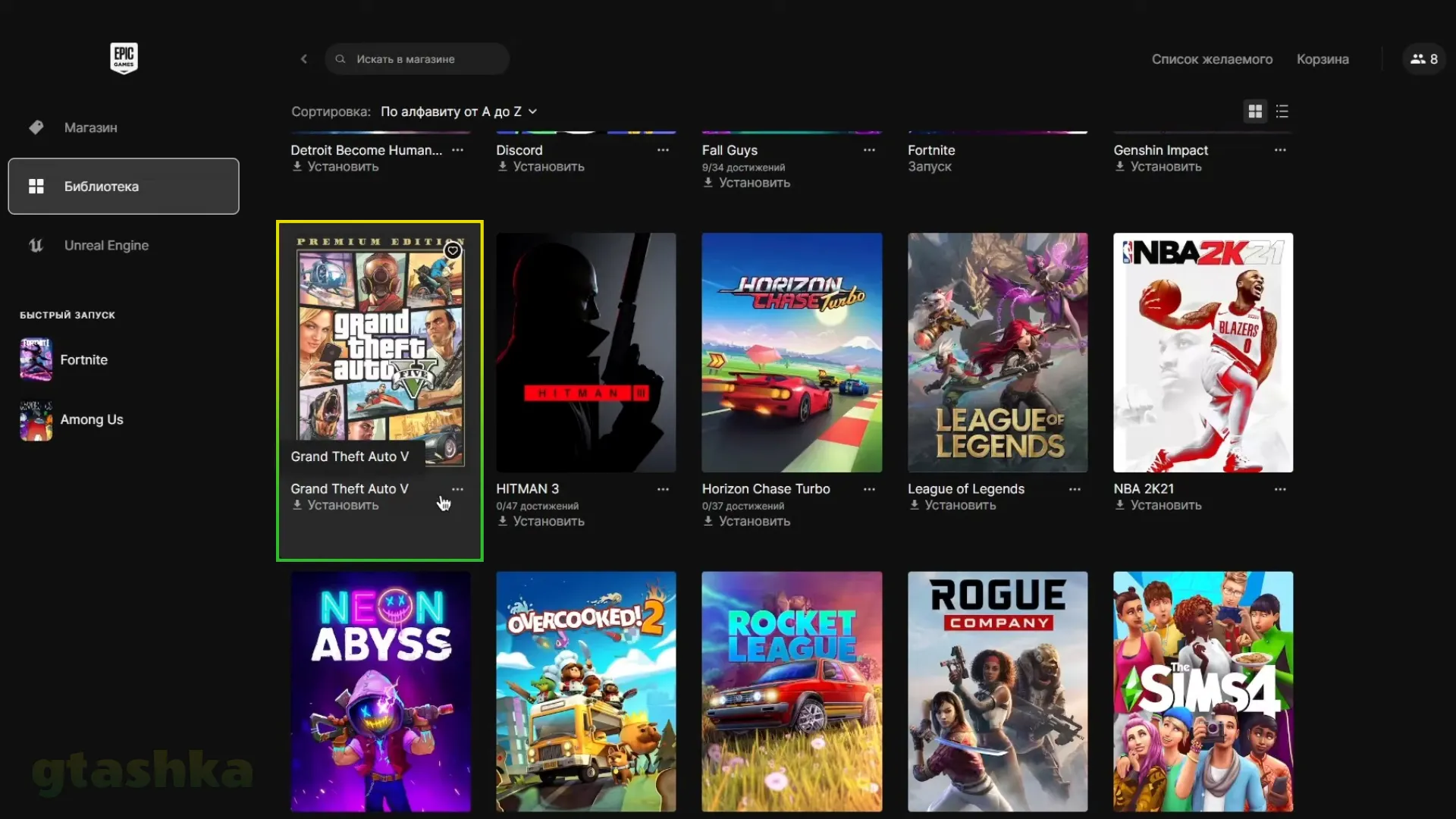
Task: Click HITMAN 3 achievements count 0/47
Action: pos(538,506)
